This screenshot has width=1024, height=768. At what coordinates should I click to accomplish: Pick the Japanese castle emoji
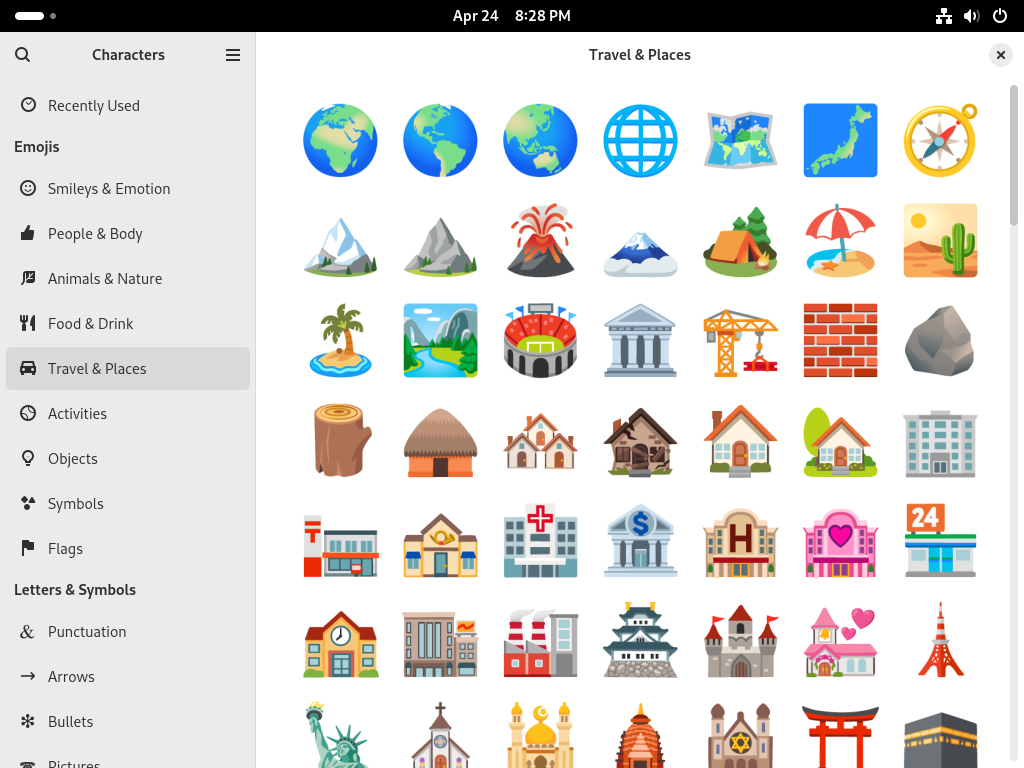point(640,640)
